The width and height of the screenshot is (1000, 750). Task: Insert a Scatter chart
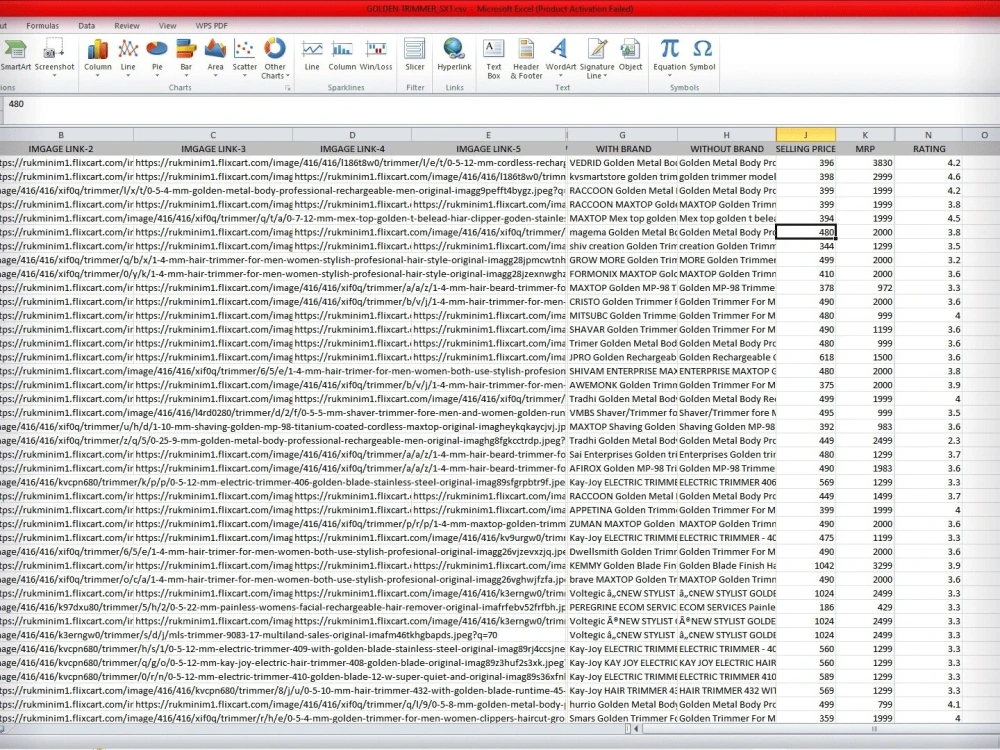point(244,55)
